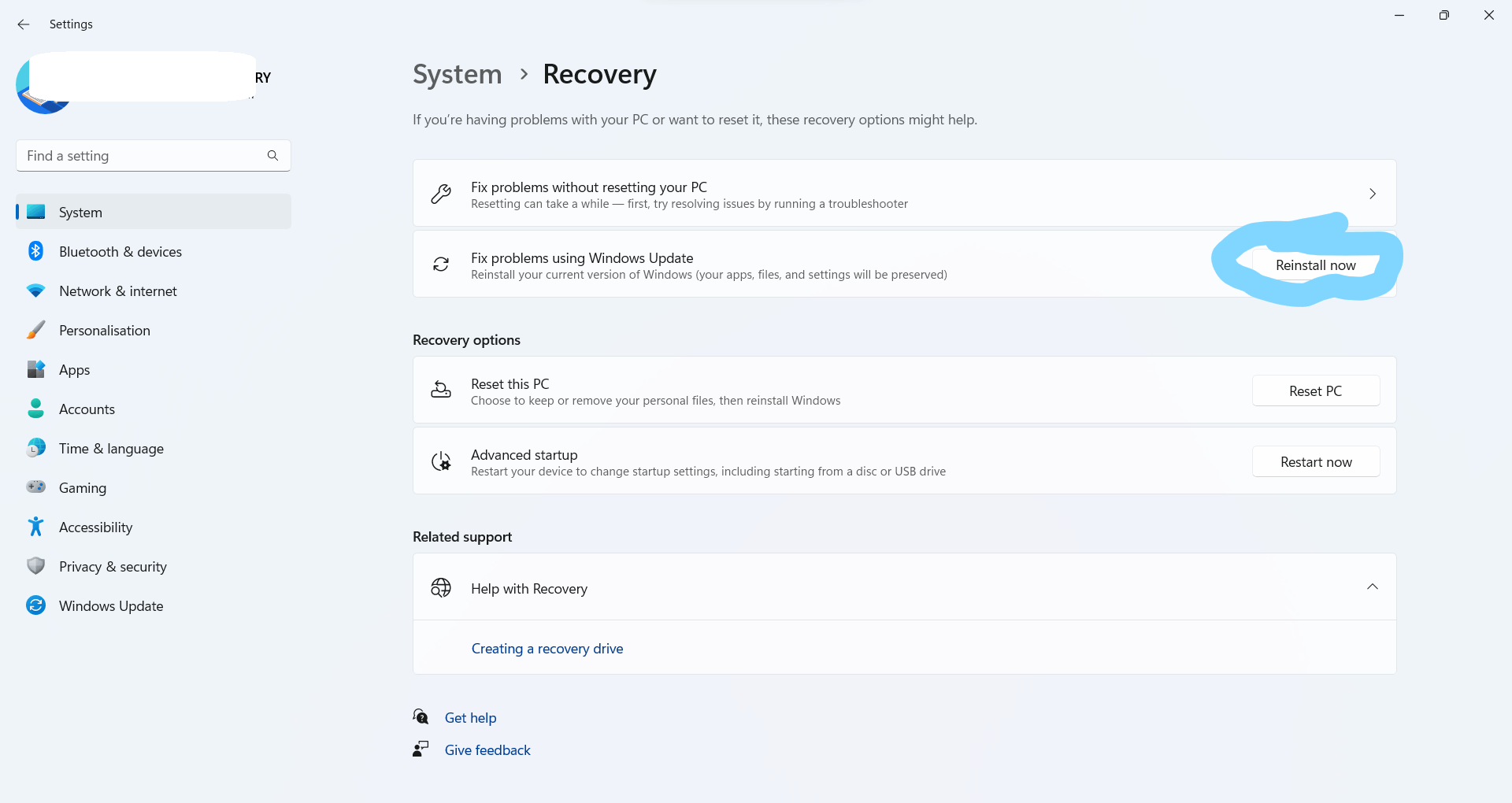Navigate to Accounts settings
The width and height of the screenshot is (1512, 803).
(x=154, y=409)
